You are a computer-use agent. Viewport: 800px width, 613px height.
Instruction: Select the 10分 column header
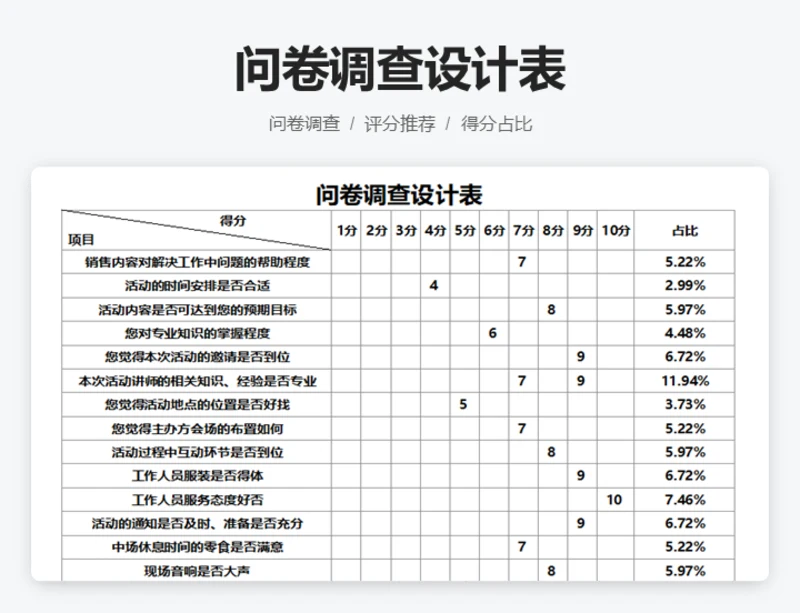coord(616,231)
